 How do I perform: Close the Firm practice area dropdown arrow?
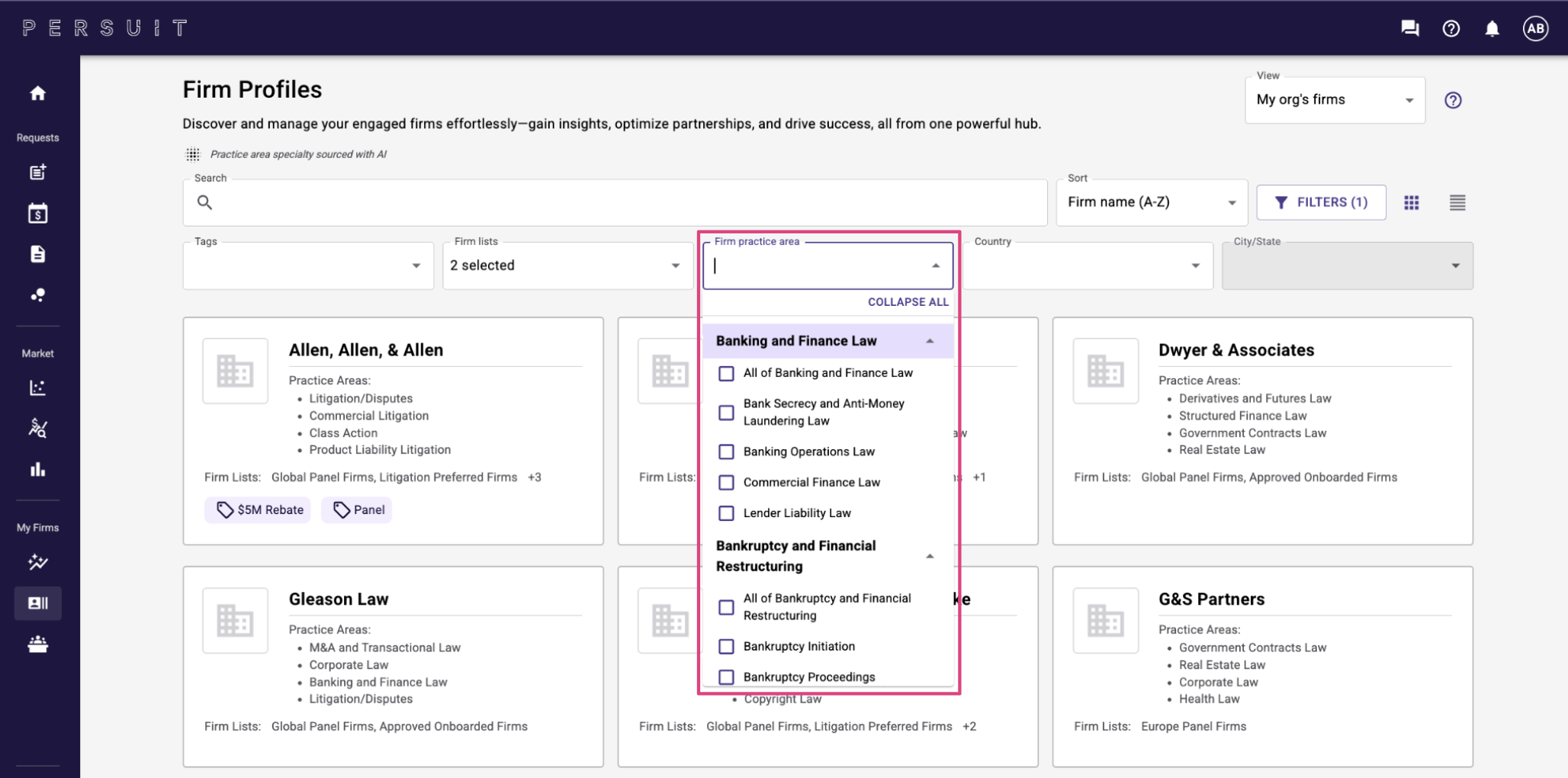coord(936,265)
